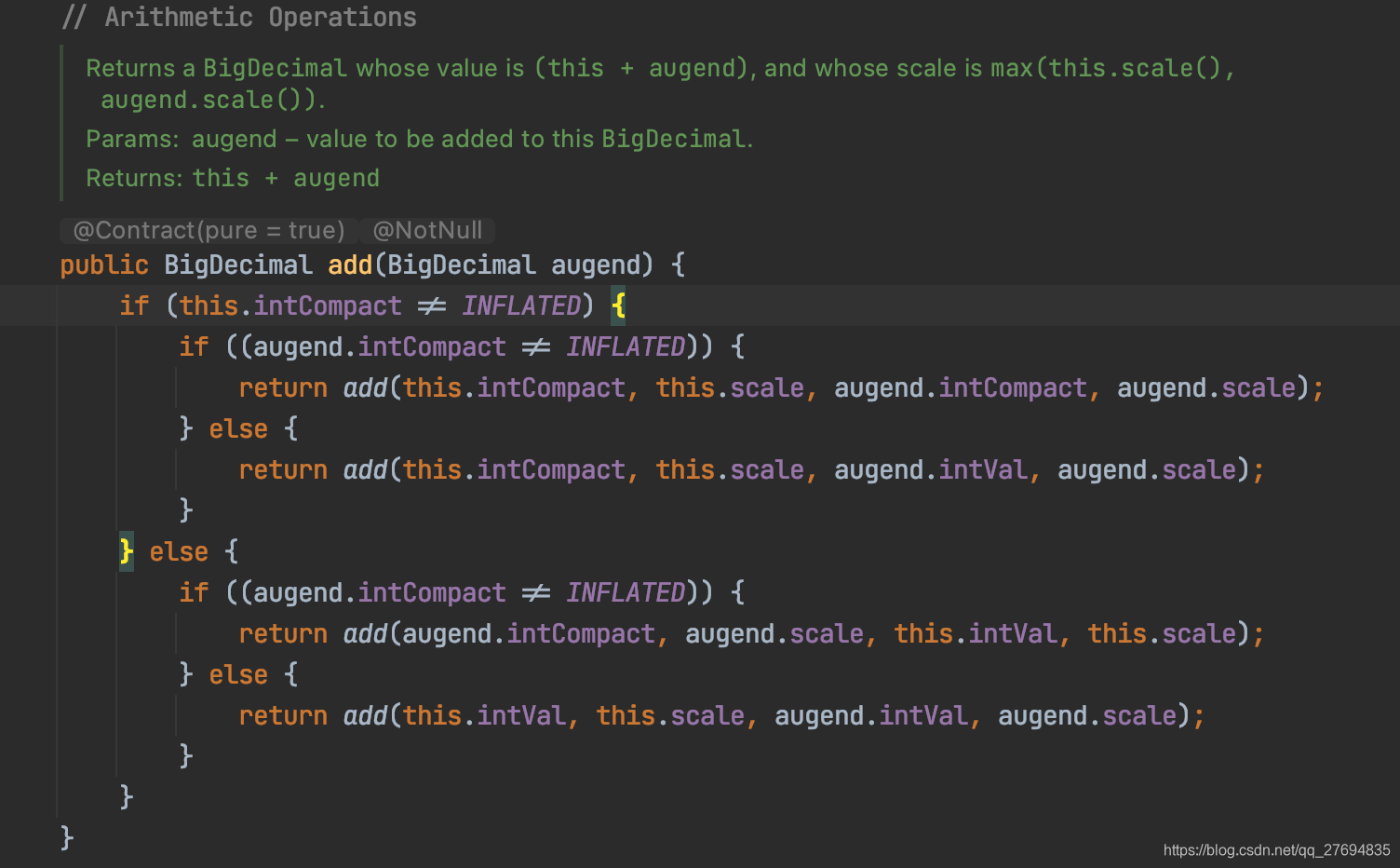
Task: Select this.intCompact in the outer if condition
Action: (289, 305)
